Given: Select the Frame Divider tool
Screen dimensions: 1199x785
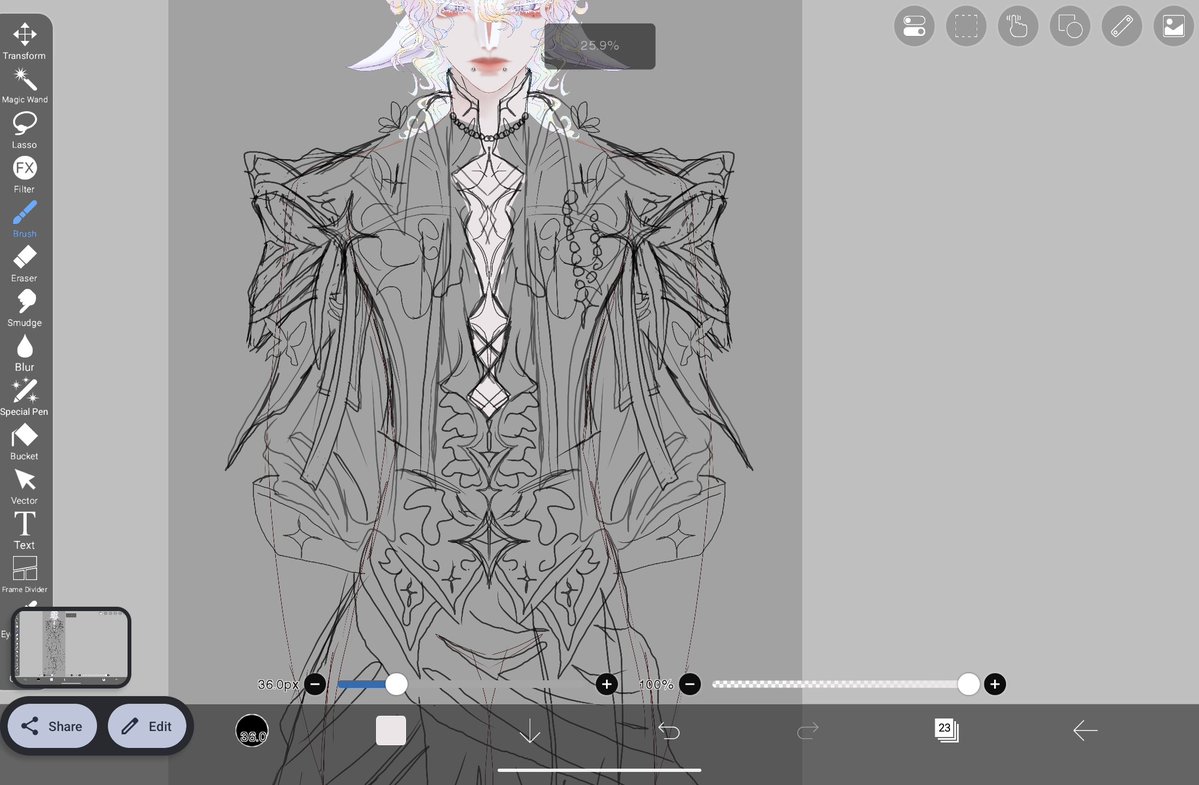Looking at the screenshot, I should coord(24,575).
